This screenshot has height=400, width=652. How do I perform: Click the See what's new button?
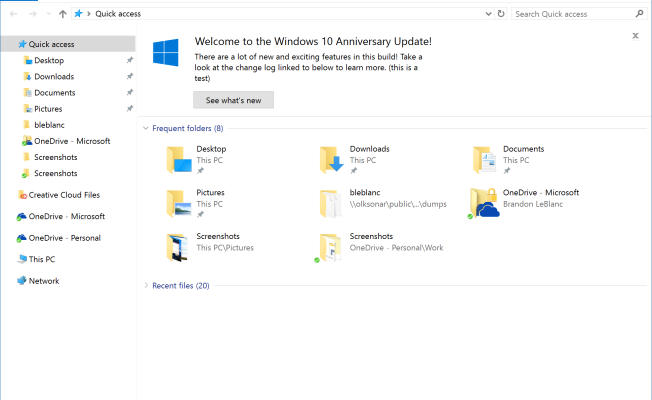click(x=233, y=100)
